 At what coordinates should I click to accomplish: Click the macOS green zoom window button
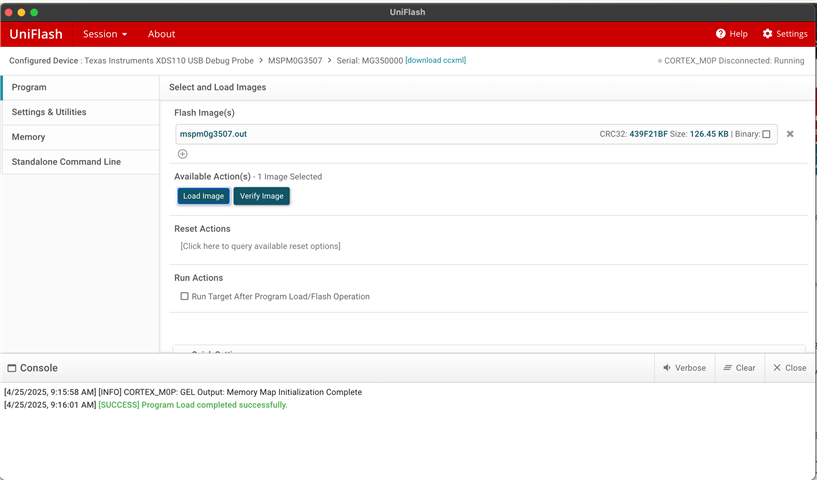pyautogui.click(x=34, y=12)
